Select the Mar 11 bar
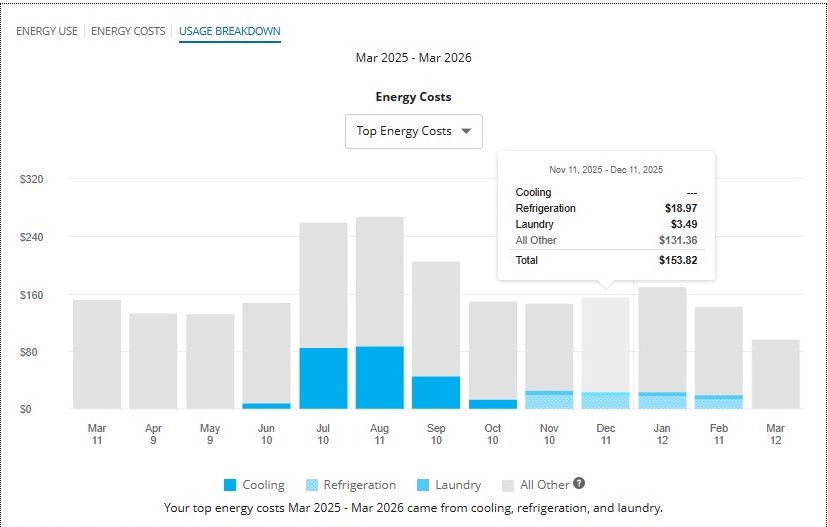 coord(97,354)
